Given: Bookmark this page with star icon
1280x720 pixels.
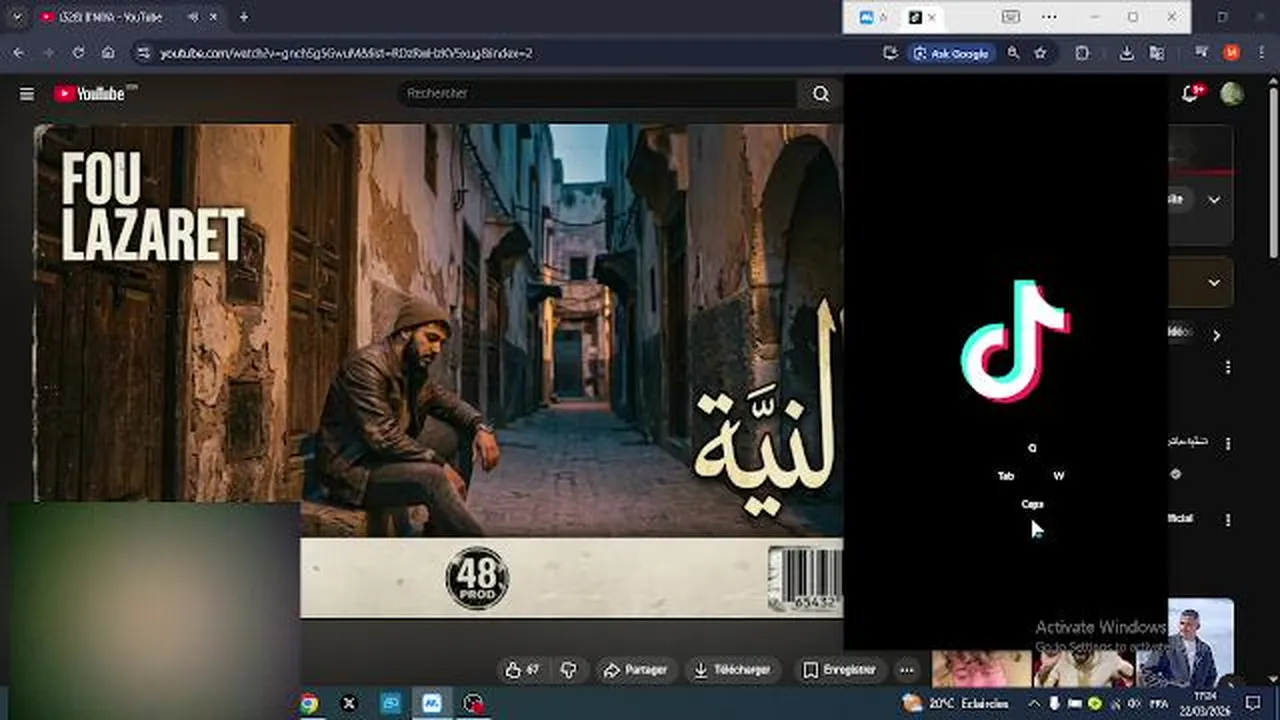Looking at the screenshot, I should pos(1040,53).
